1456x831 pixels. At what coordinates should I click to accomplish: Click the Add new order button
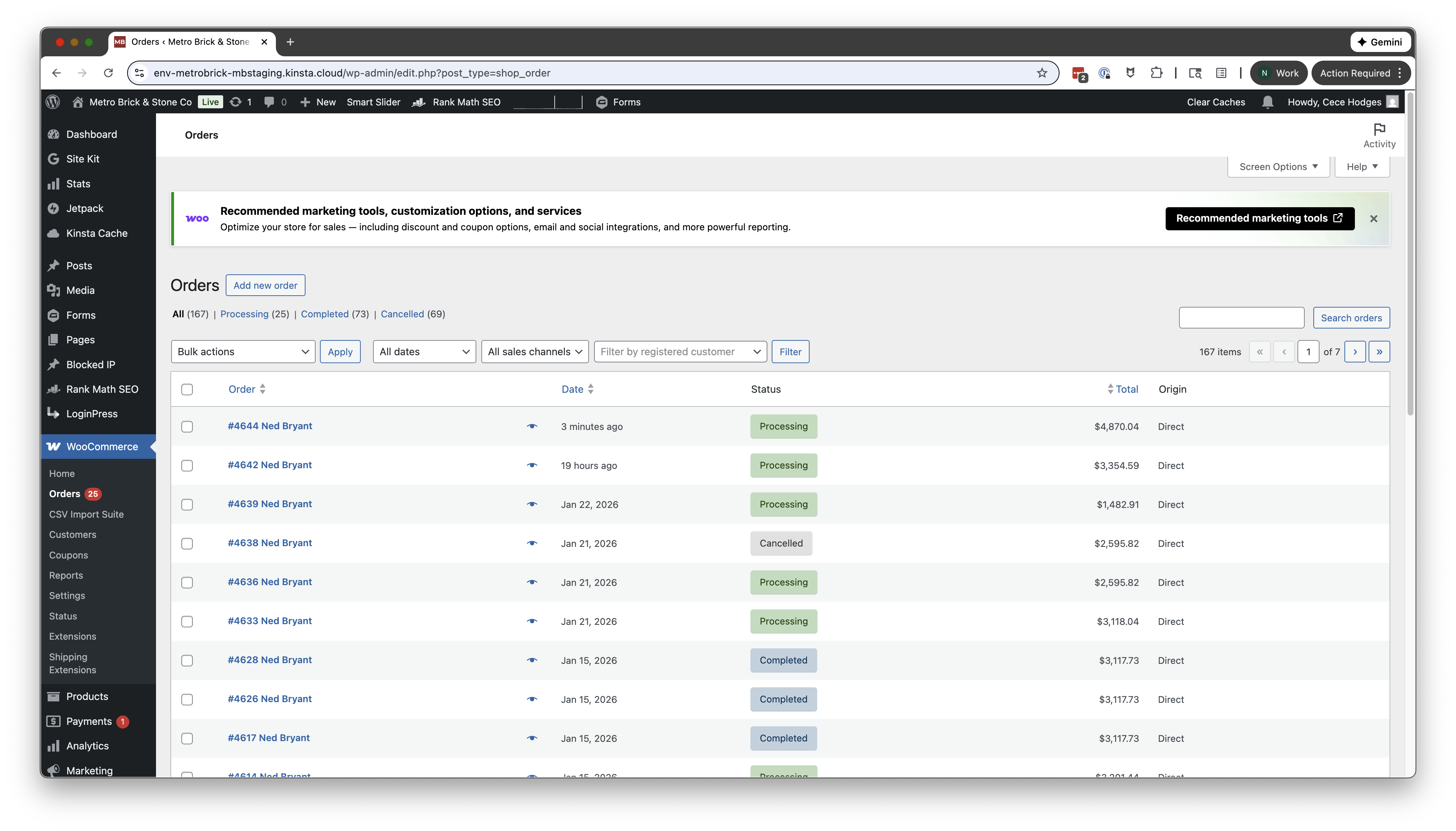tap(265, 285)
